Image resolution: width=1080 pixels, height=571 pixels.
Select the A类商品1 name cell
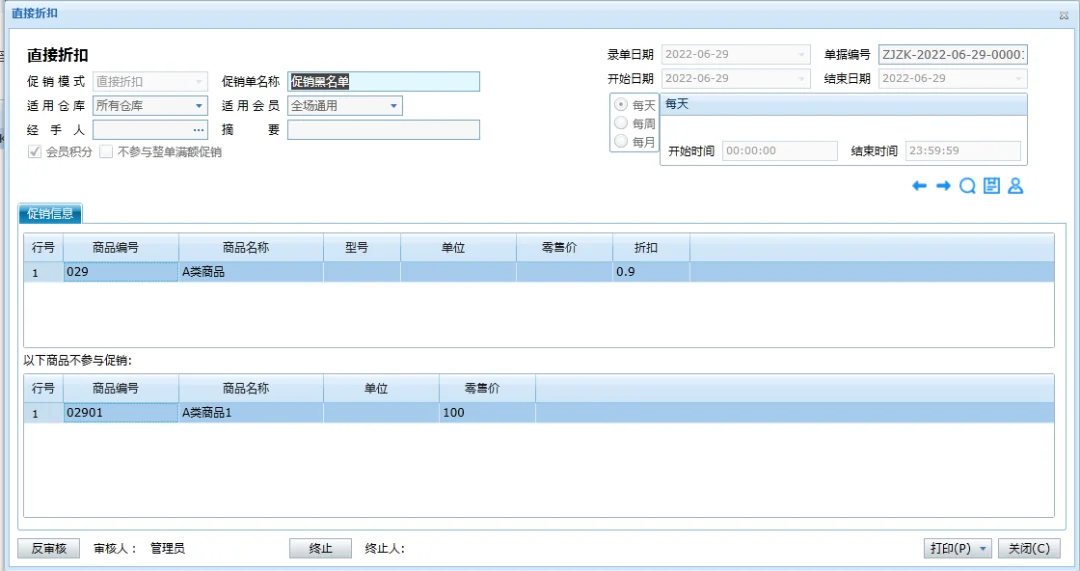point(251,413)
